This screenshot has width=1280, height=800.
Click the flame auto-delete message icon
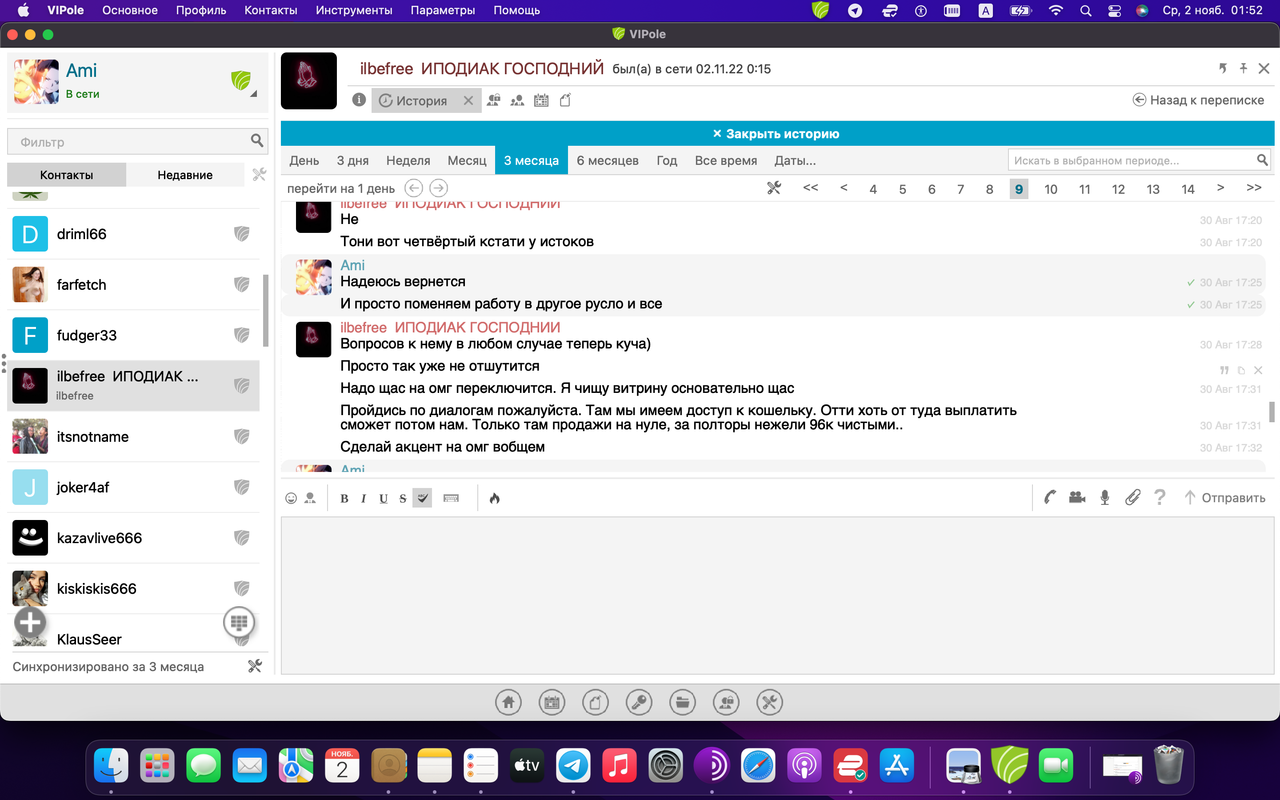[494, 498]
